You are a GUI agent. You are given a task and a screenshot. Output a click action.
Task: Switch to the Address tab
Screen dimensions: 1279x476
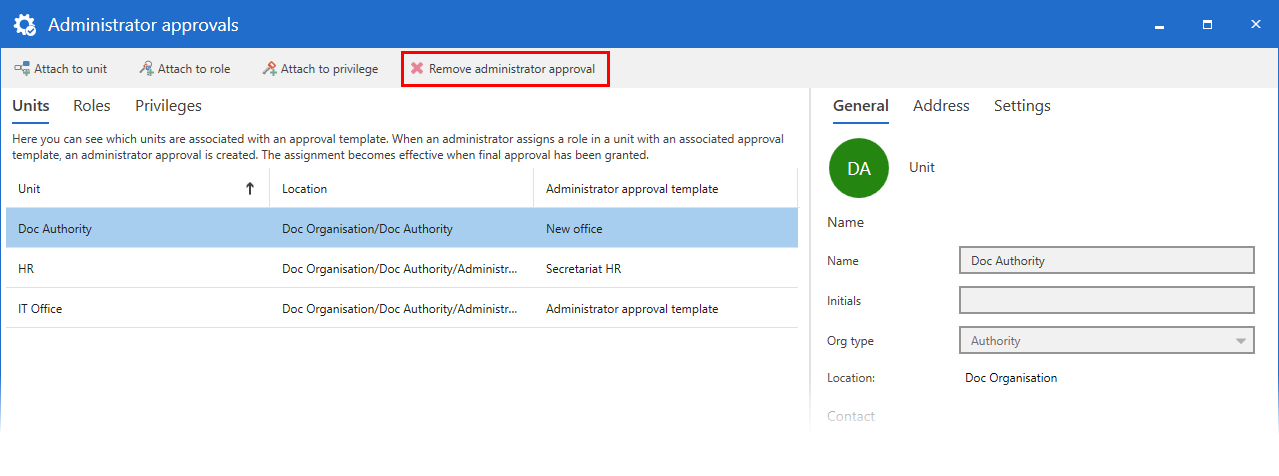click(941, 105)
